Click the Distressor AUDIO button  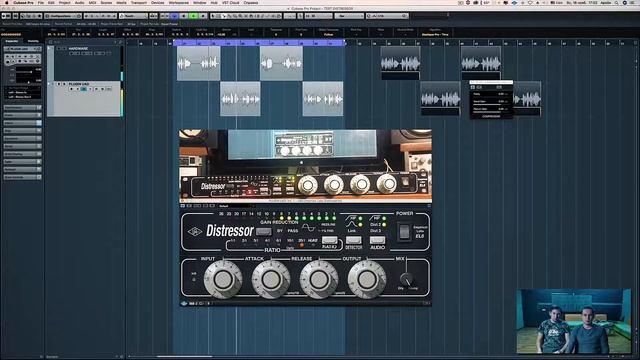[x=378, y=240]
